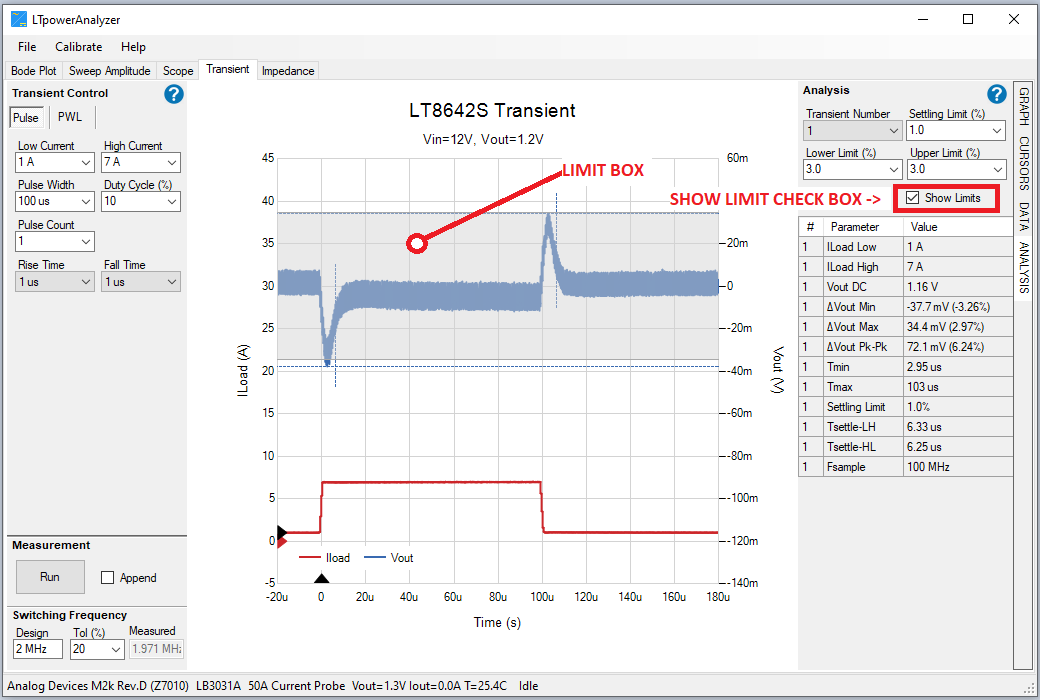Toggle the Show Limits checkbox
1040x700 pixels.
click(914, 197)
